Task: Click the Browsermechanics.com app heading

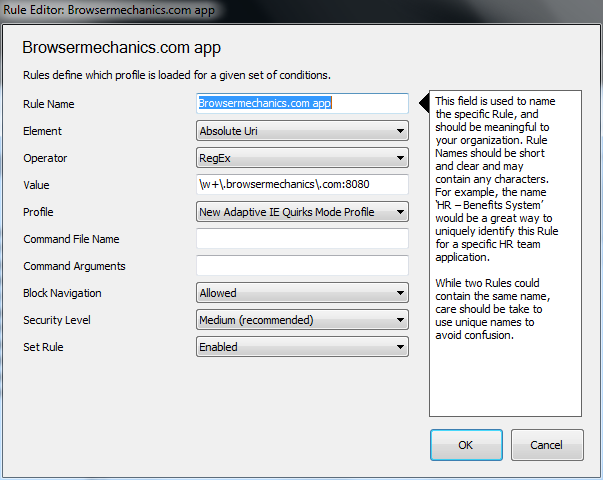Action: tap(122, 48)
